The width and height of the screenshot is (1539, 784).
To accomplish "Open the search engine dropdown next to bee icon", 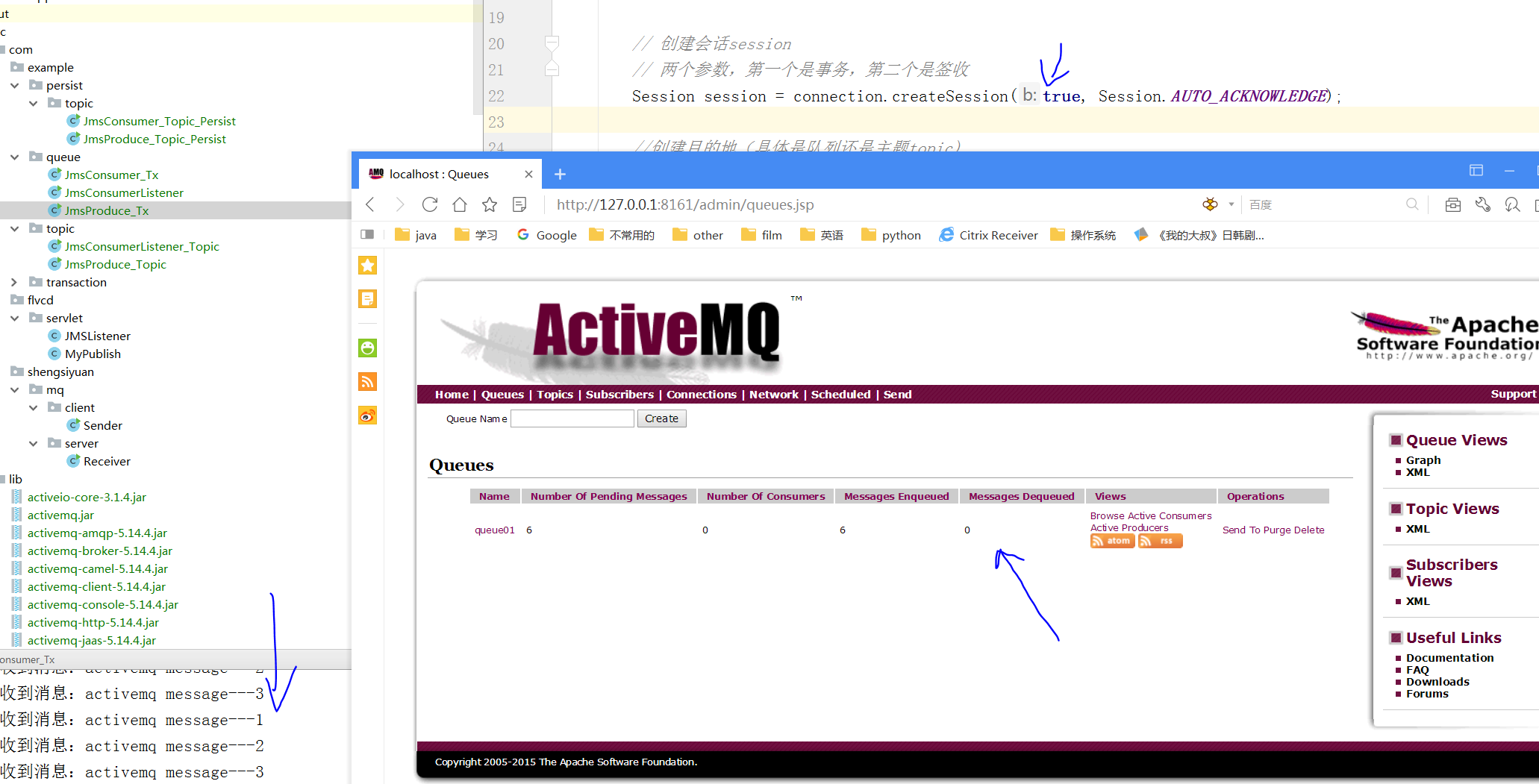I will click(x=1230, y=204).
